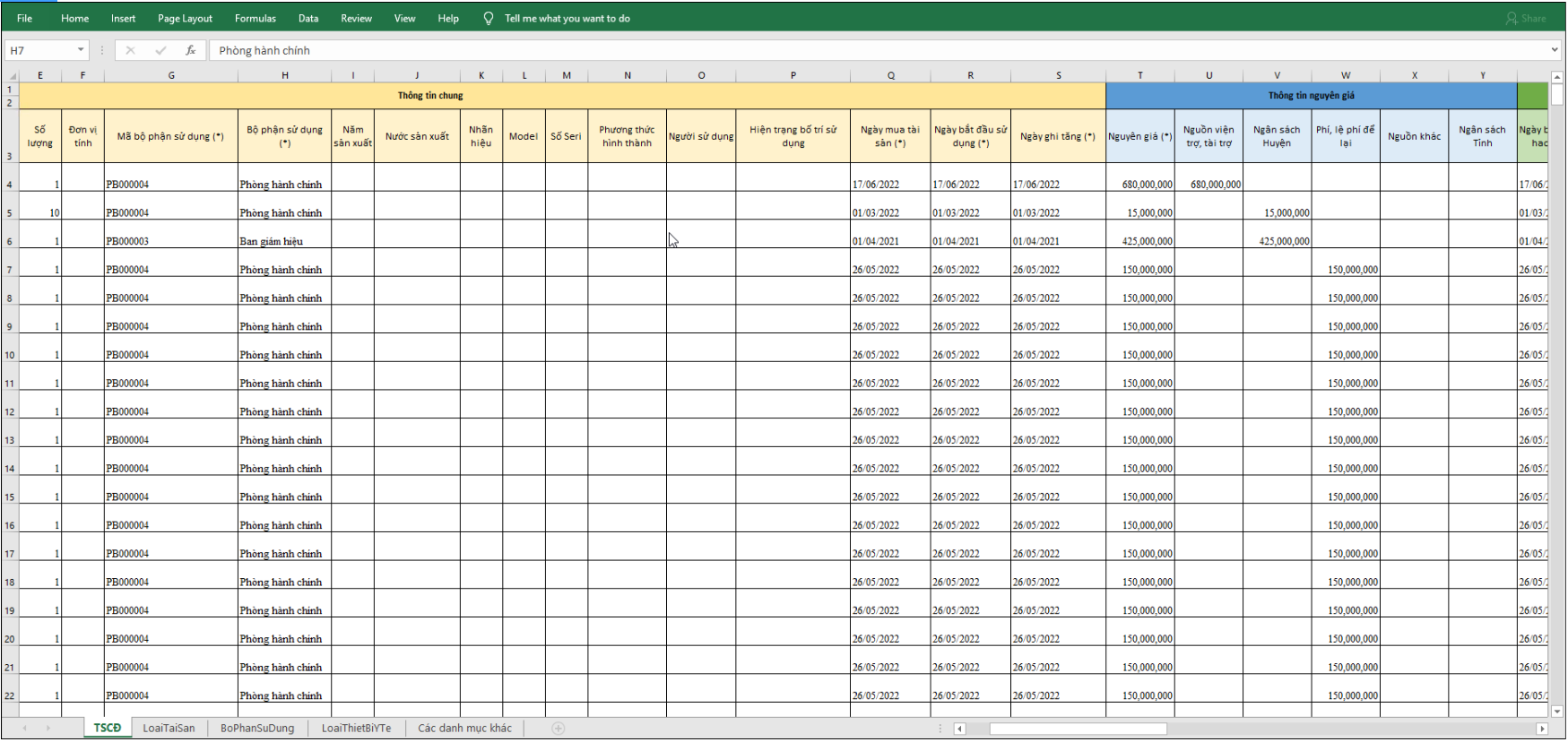
Task: Click the Share button
Action: click(x=1527, y=18)
